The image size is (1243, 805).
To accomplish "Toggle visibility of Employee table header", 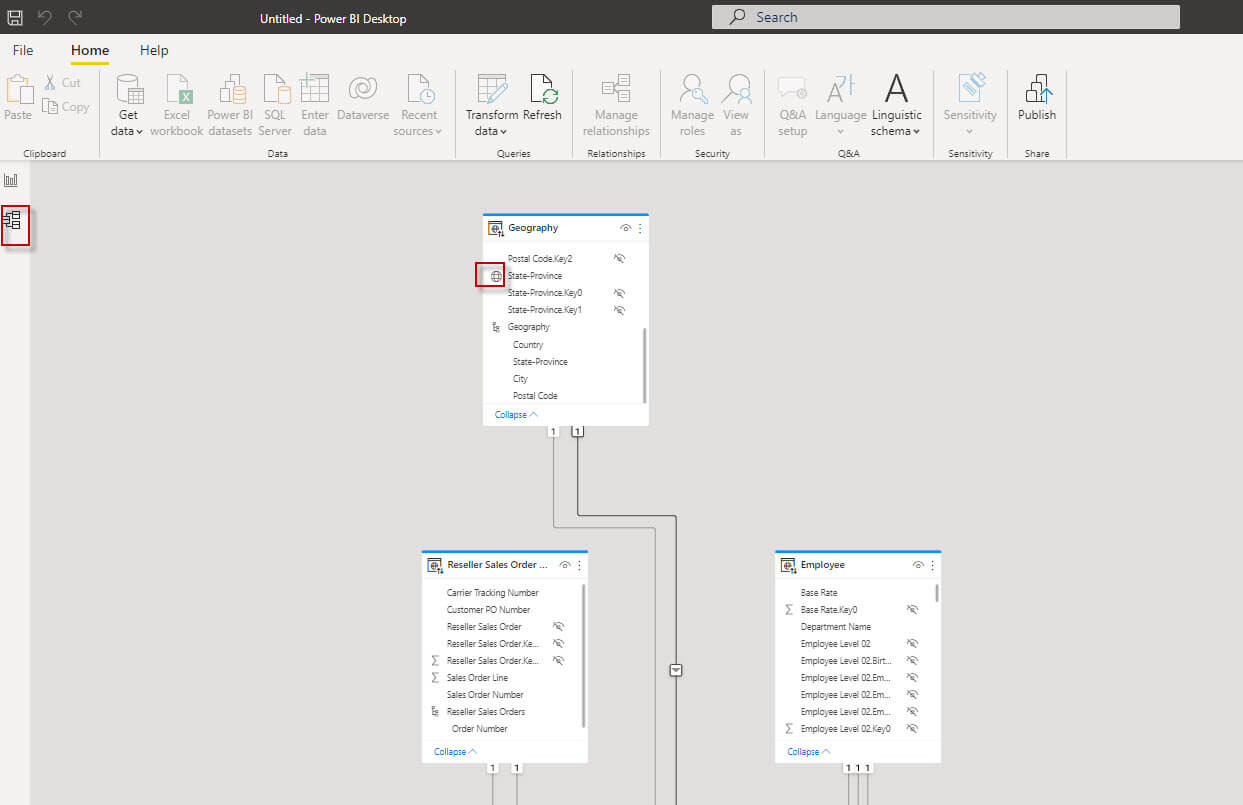I will pyautogui.click(x=918, y=565).
